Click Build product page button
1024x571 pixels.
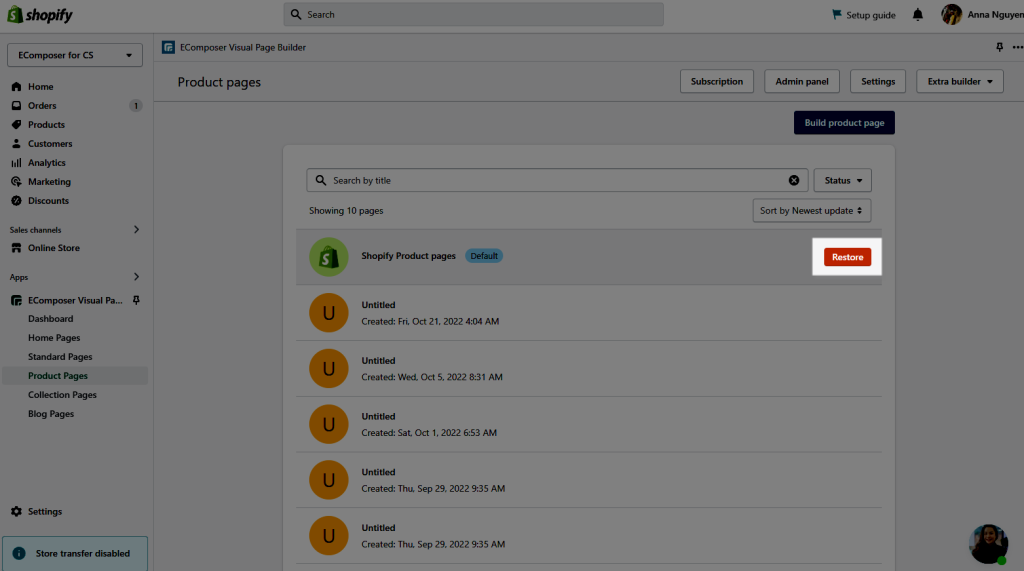click(844, 123)
